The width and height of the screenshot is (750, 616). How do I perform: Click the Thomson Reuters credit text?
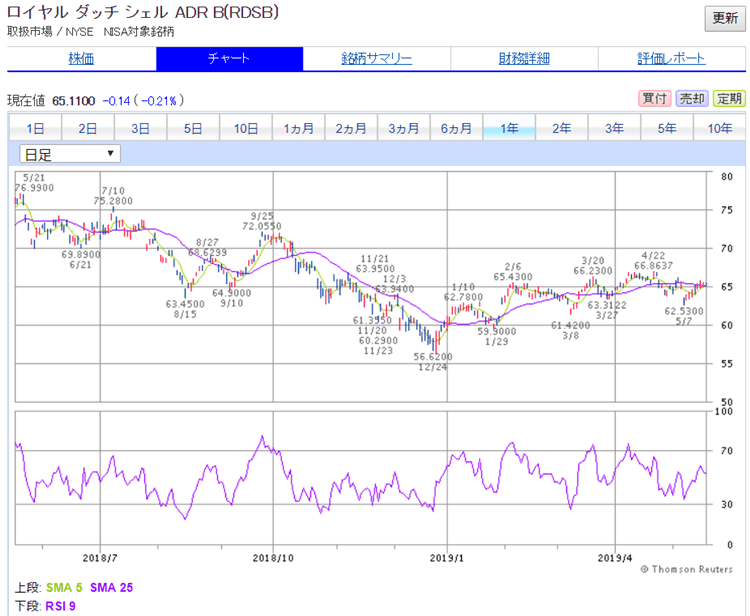(x=687, y=569)
